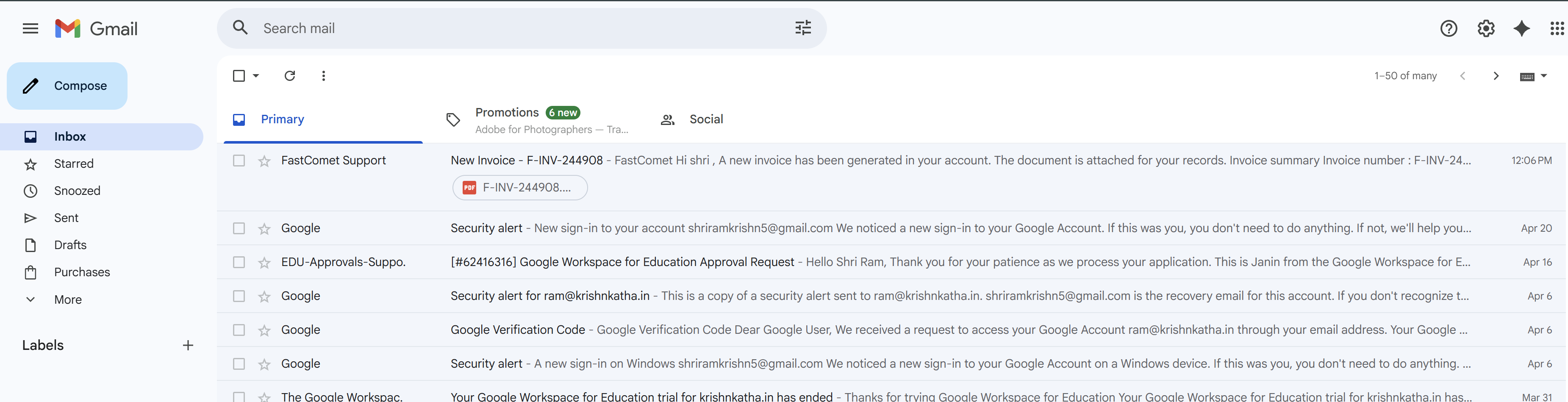Expand More in the left sidebar
The height and width of the screenshot is (402, 1568).
point(67,299)
